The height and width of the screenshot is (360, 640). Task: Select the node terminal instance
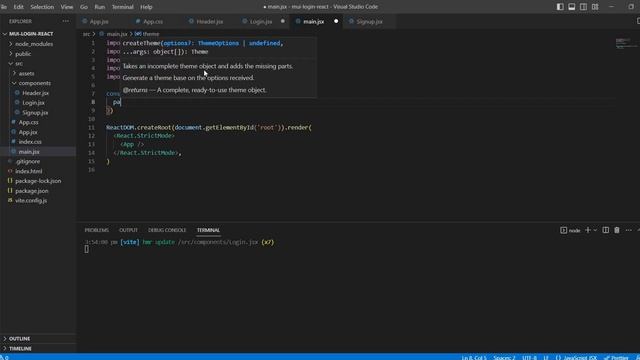[570, 230]
